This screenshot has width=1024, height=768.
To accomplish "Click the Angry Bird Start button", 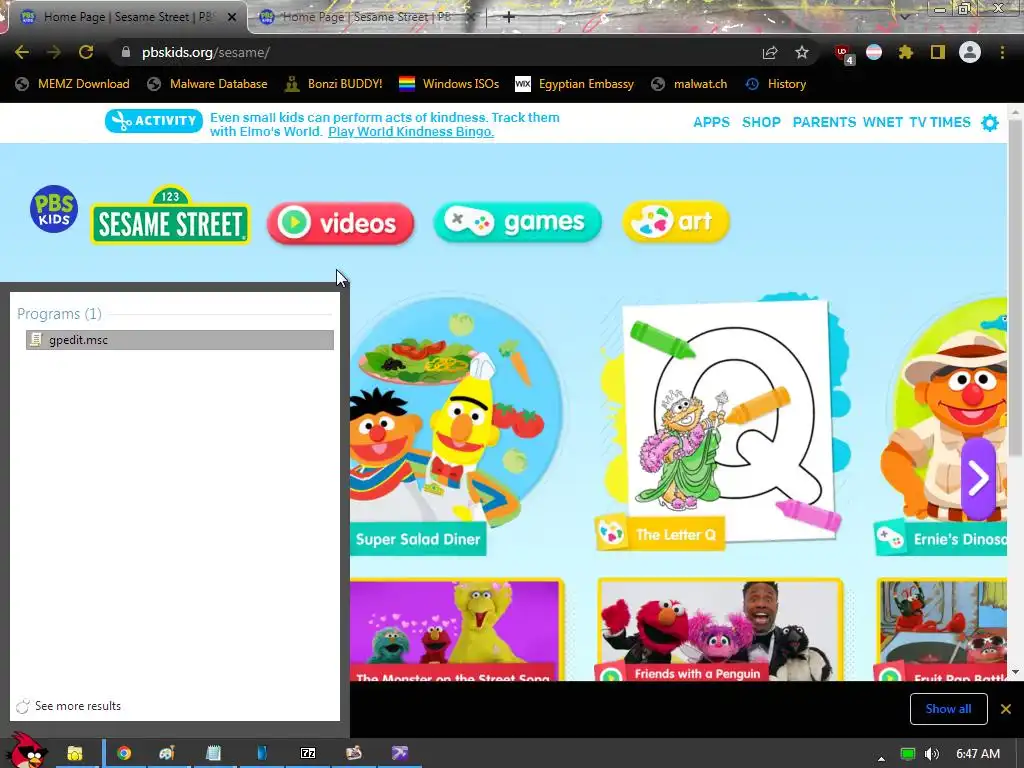I will (x=27, y=751).
